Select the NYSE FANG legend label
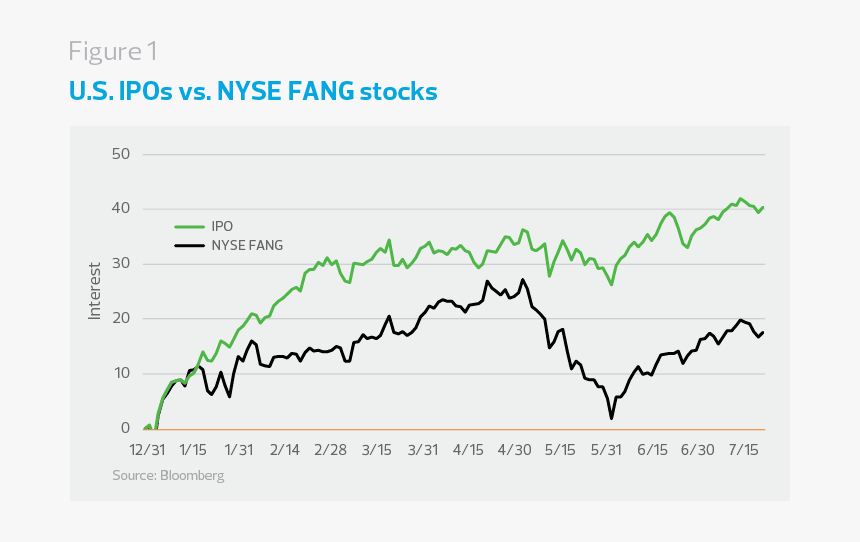860x542 pixels. click(x=243, y=245)
